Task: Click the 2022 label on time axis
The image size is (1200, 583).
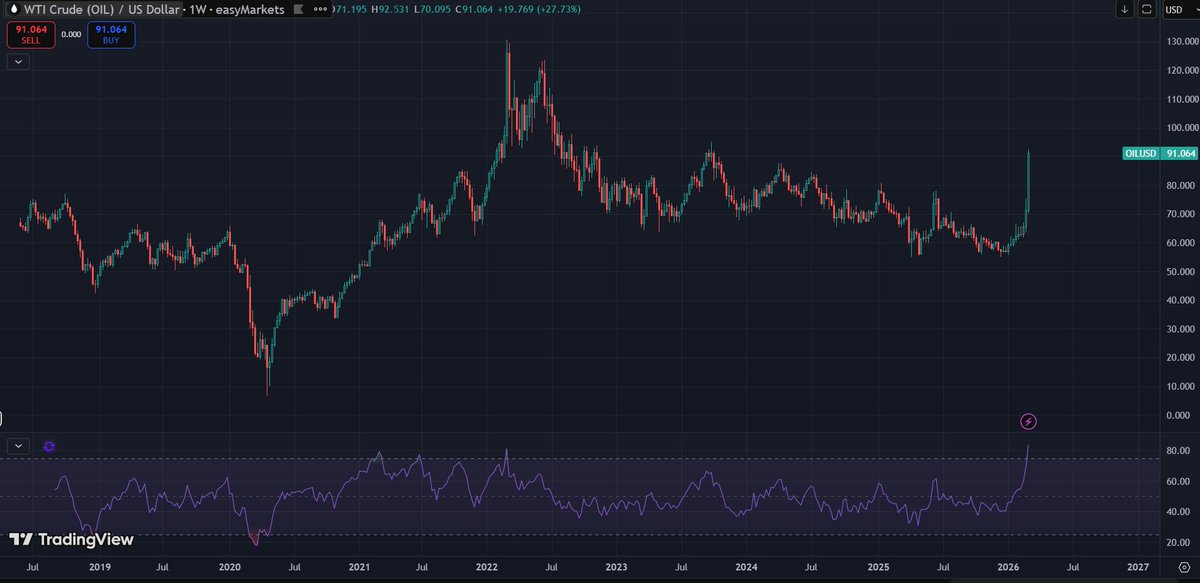Action: point(488,566)
